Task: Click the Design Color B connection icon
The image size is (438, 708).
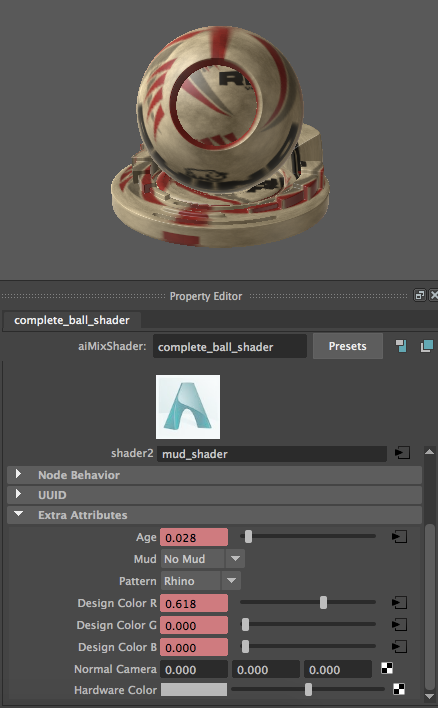Action: (399, 647)
